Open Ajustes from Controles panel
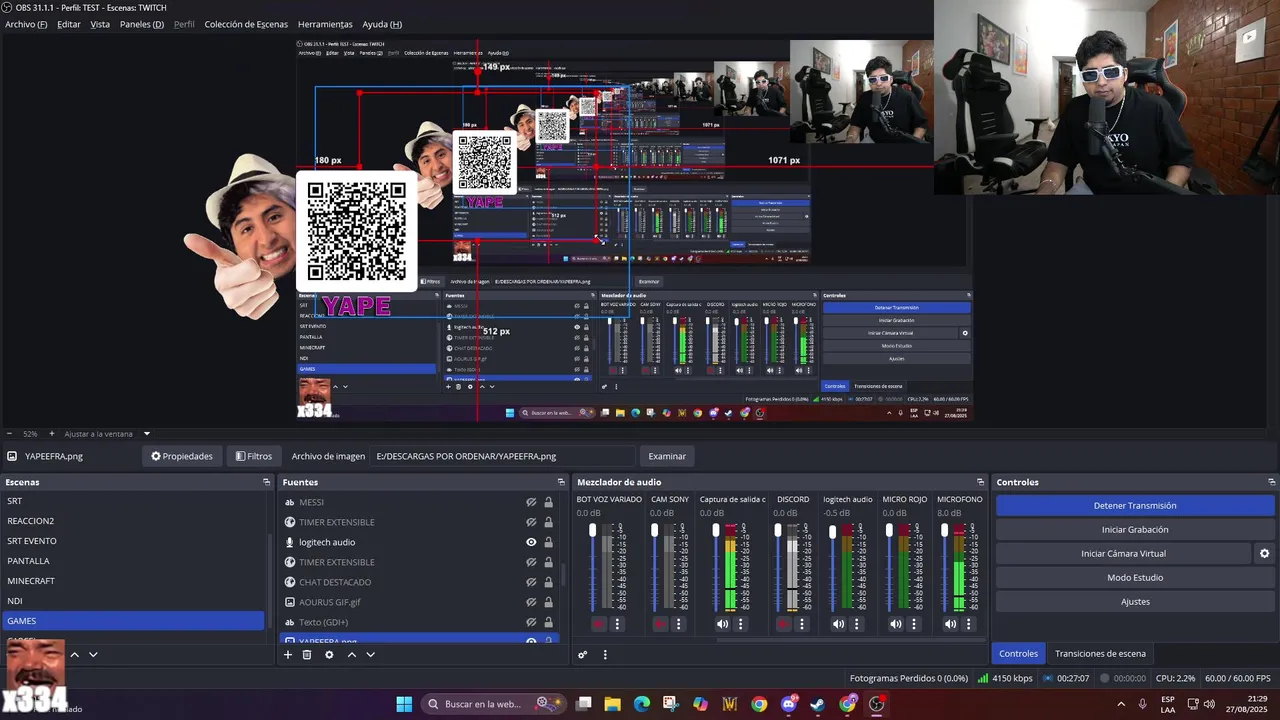Image resolution: width=1280 pixels, height=720 pixels. point(1135,601)
